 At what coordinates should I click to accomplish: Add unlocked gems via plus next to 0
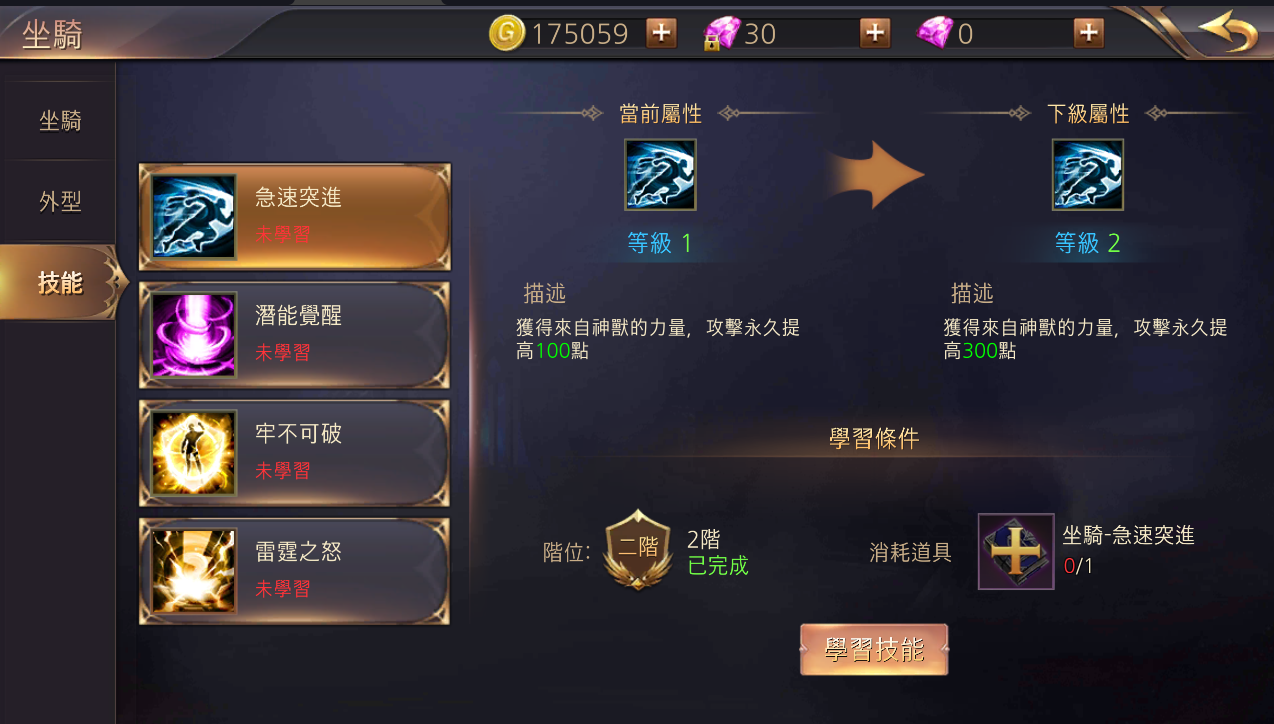(x=1089, y=33)
